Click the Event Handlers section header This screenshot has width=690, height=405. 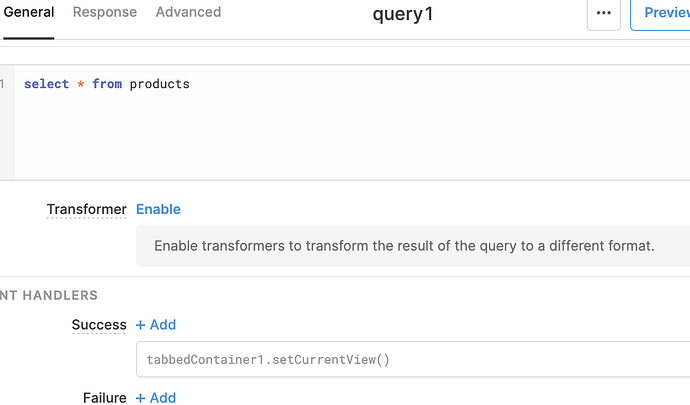(50, 295)
